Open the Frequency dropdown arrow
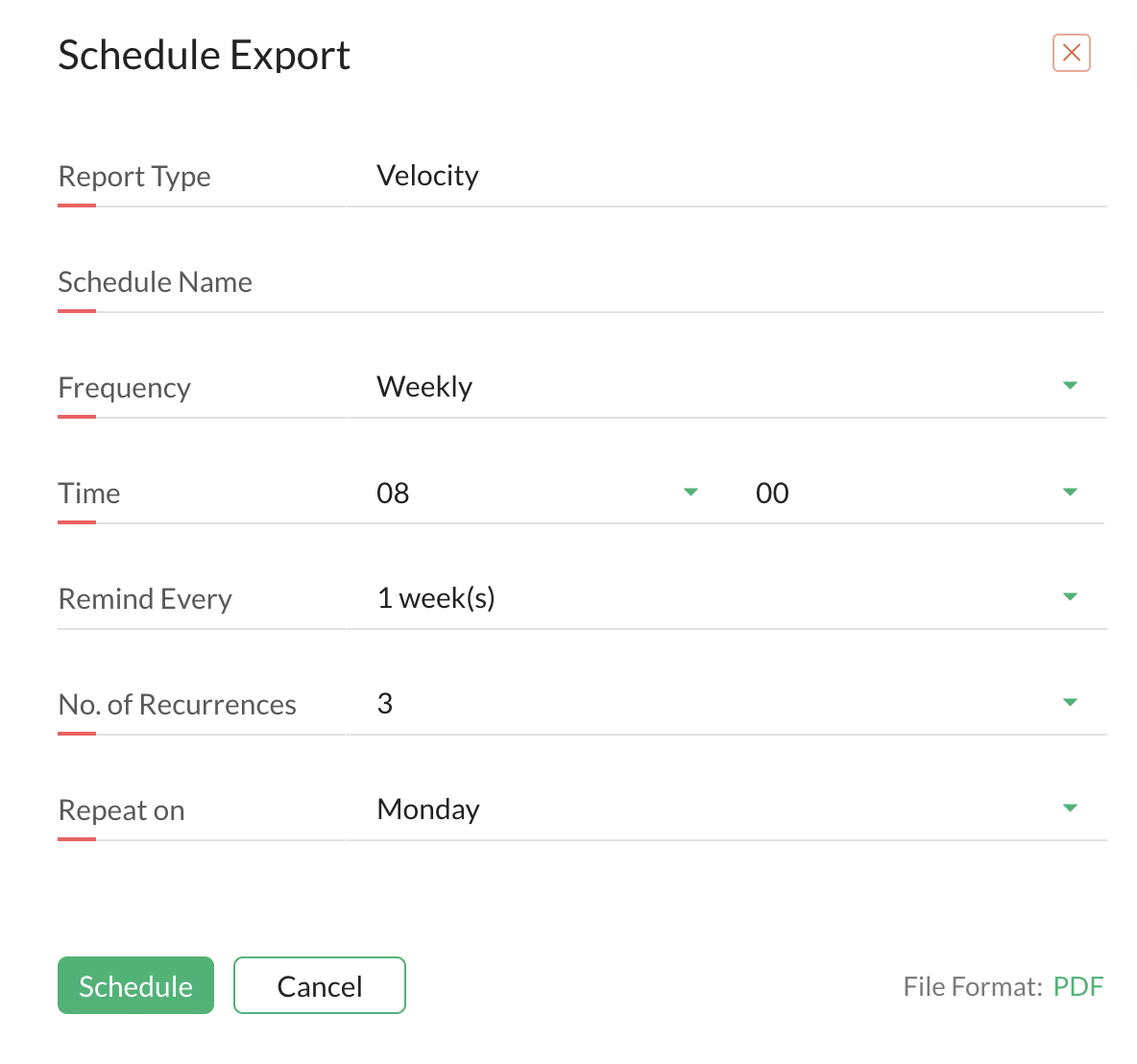 1070,385
